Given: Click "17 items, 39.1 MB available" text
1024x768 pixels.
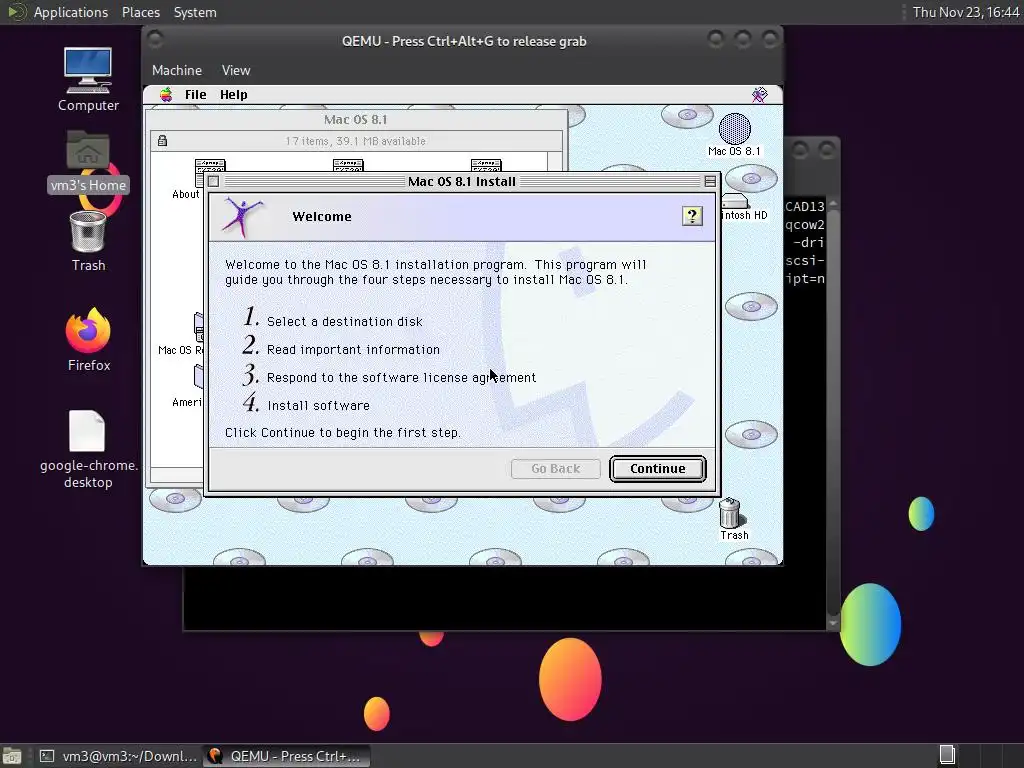Looking at the screenshot, I should click(x=355, y=141).
